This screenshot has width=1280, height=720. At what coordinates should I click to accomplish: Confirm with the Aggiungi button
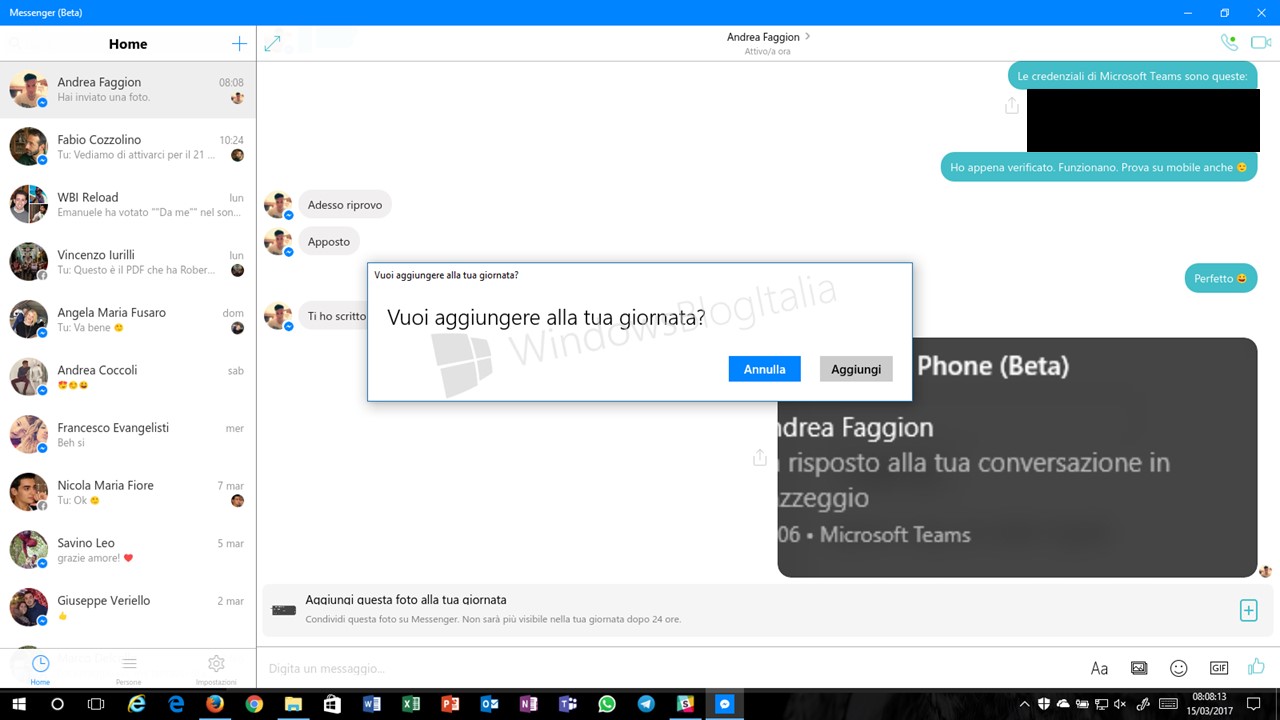(x=856, y=369)
